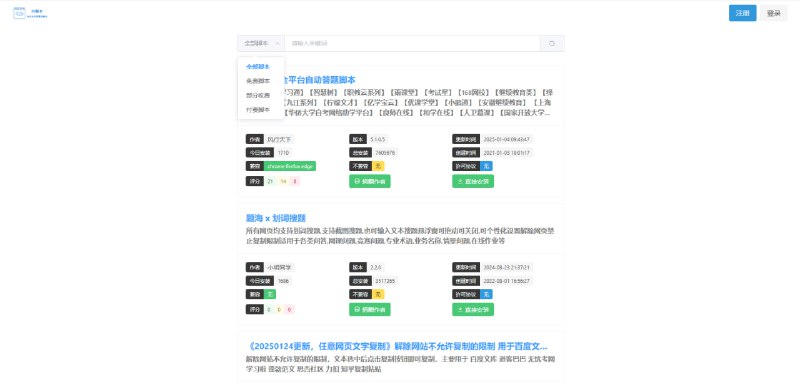
Task: Click 直接安装 for the 题海 划词搜题 card
Action: 473,309
